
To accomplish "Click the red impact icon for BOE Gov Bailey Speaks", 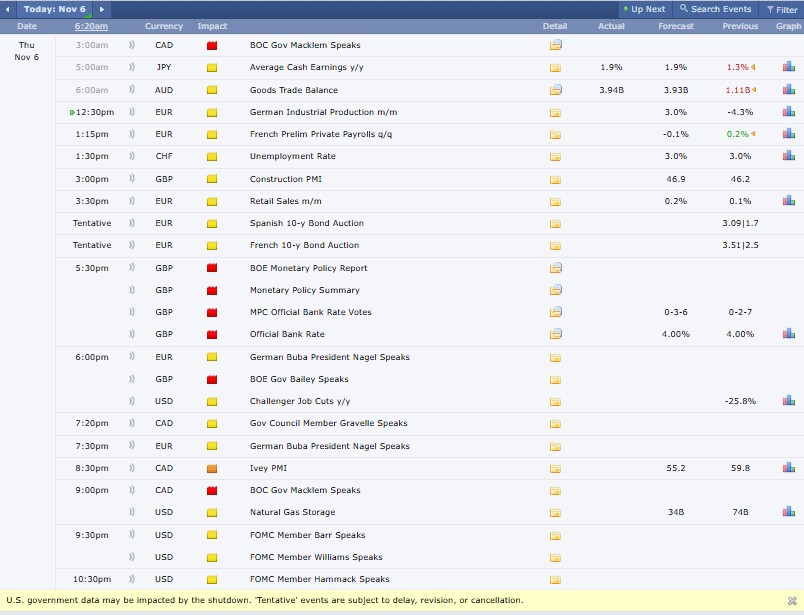I will click(212, 380).
